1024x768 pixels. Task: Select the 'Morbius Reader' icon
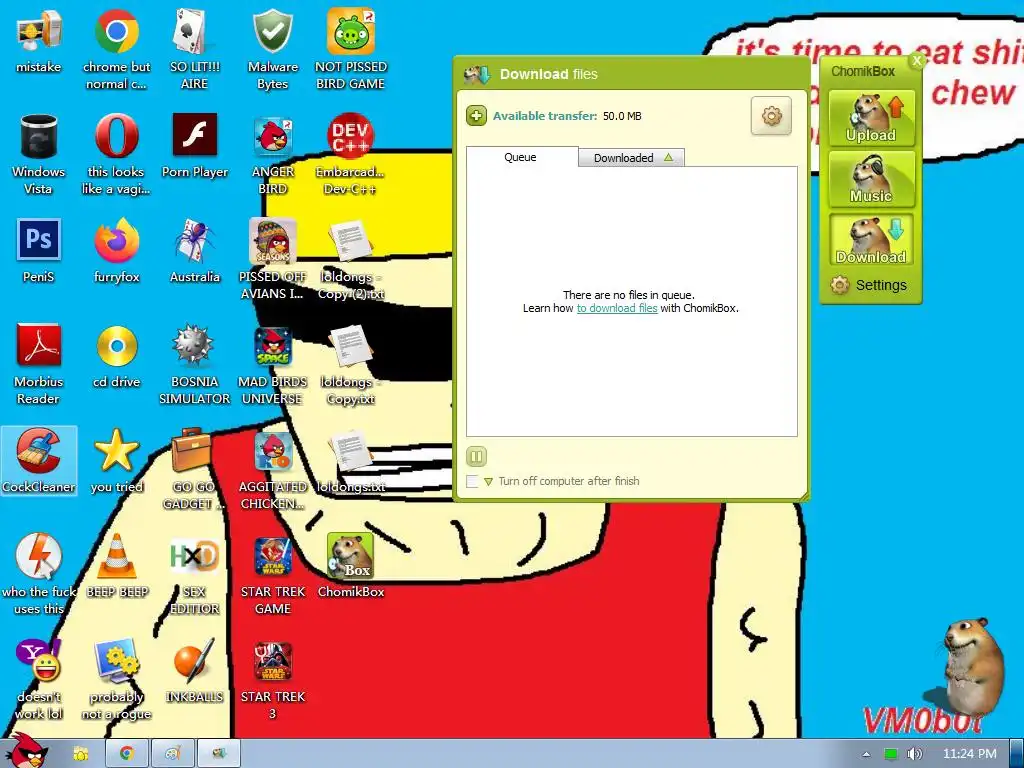coord(39,365)
